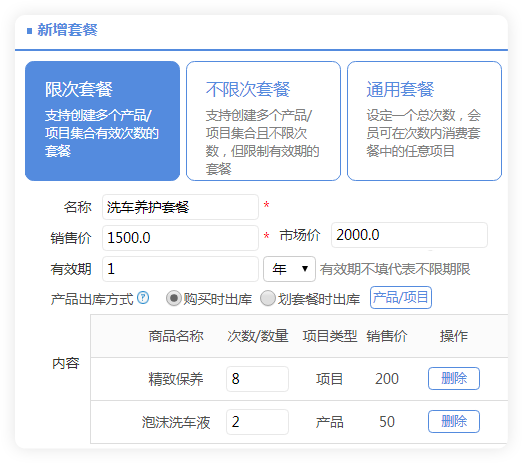The image size is (522, 463).
Task: Edit the quantity field for 精致保养
Action: pyautogui.click(x=257, y=379)
